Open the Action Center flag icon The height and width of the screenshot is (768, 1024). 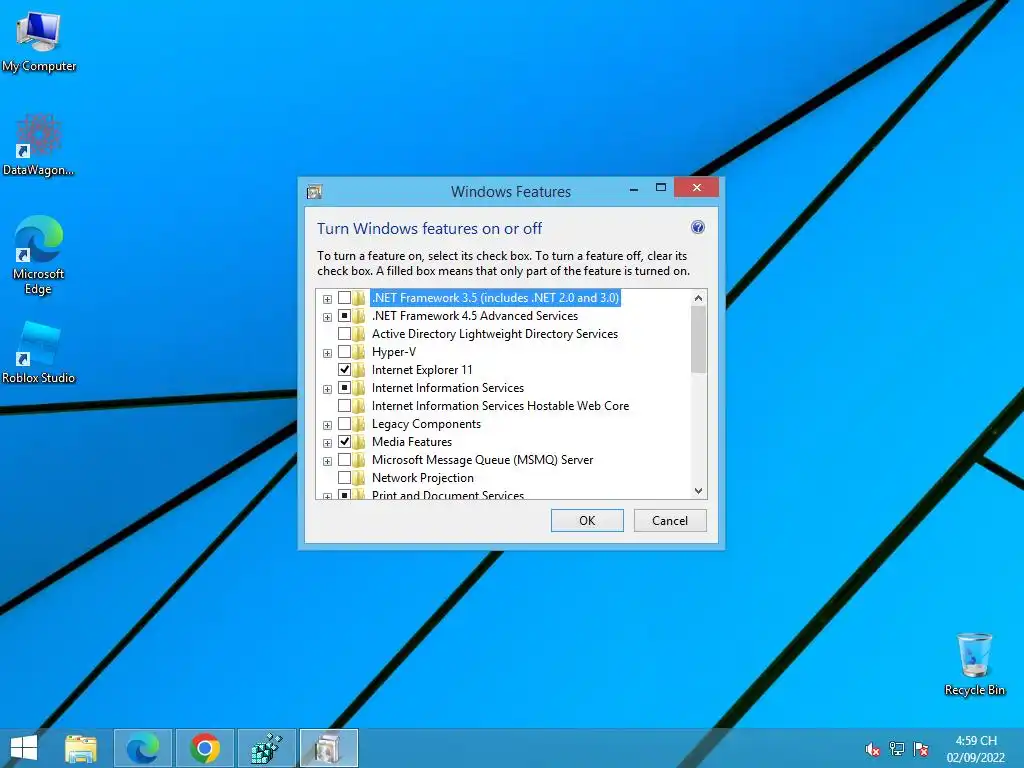pos(921,749)
